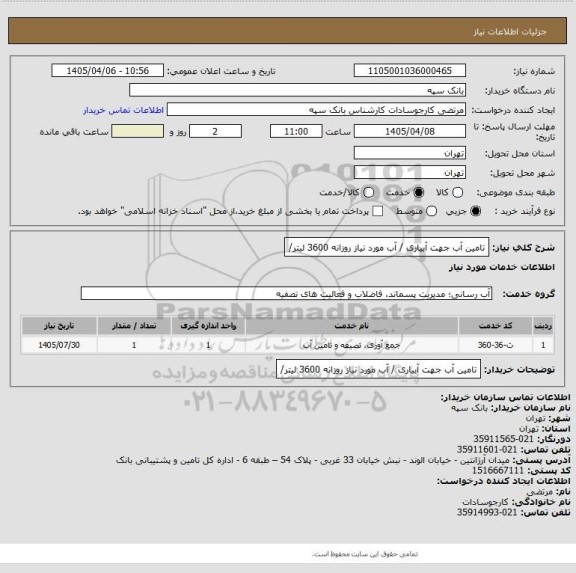Click the requester phone 35914993-021
This screenshot has width=576, height=573.
487,512
